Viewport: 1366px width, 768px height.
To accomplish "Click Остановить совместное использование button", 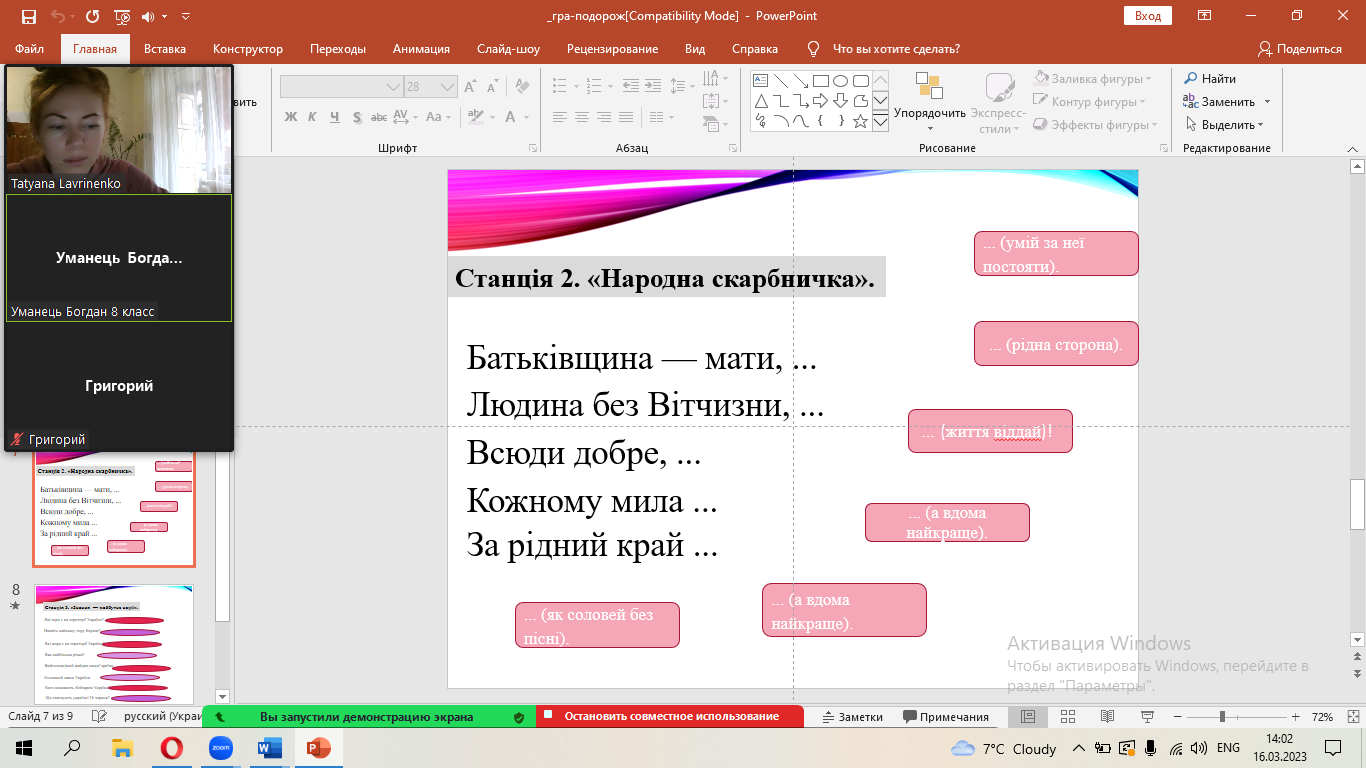I will tap(669, 716).
